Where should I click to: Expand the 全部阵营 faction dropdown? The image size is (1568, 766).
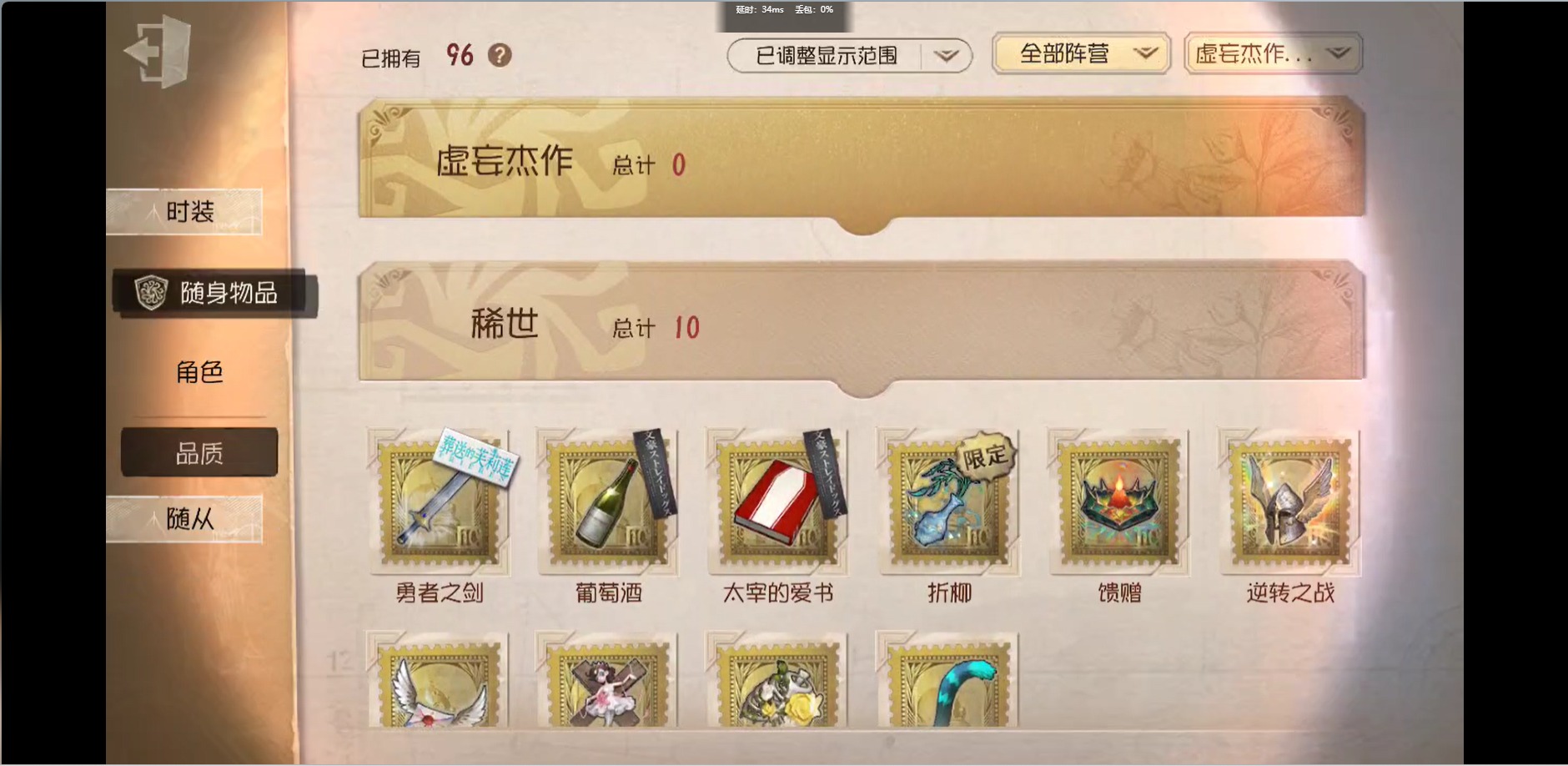tap(1082, 54)
